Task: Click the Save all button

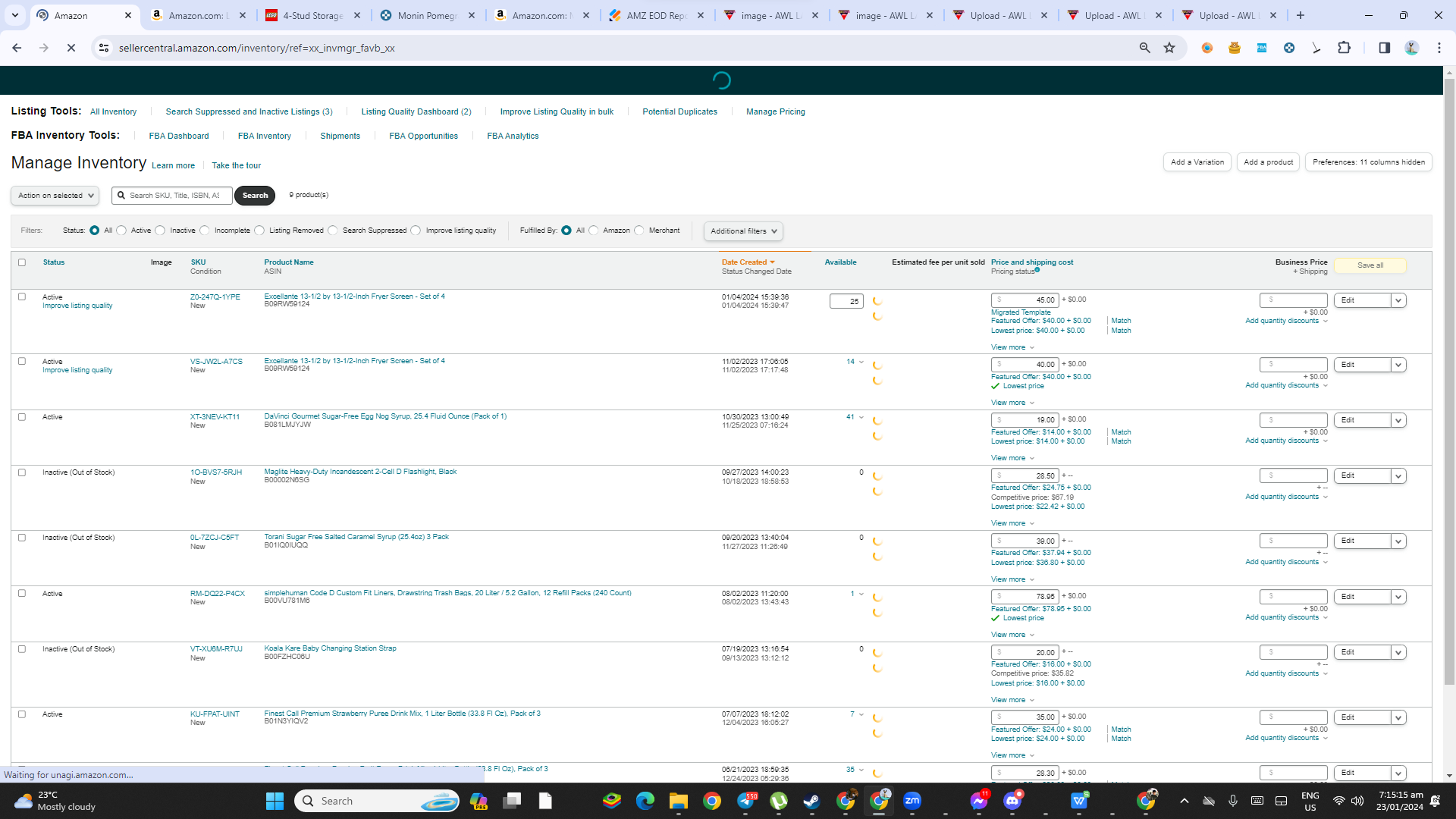Action: [1370, 265]
